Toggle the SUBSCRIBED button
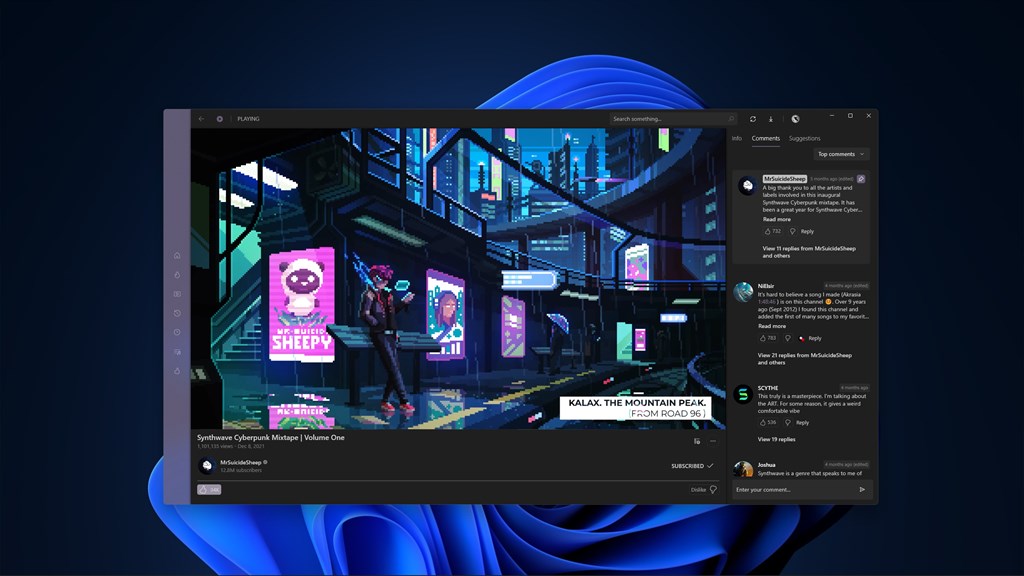The image size is (1024, 576). pyautogui.click(x=692, y=466)
